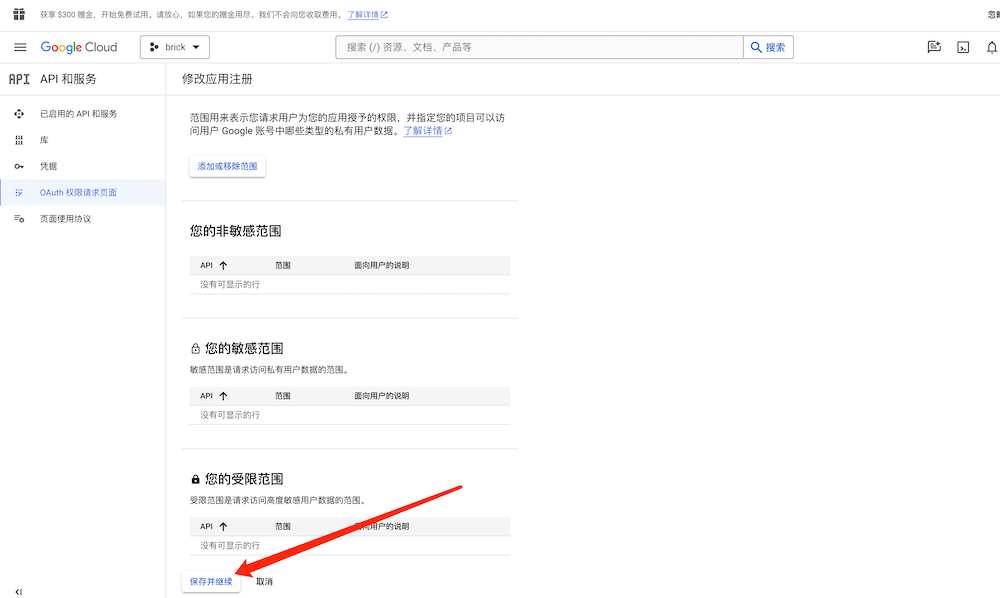Viewport: 1000px width, 598px height.
Task: Activate Cloud Shell terminal icon
Action: 963,47
